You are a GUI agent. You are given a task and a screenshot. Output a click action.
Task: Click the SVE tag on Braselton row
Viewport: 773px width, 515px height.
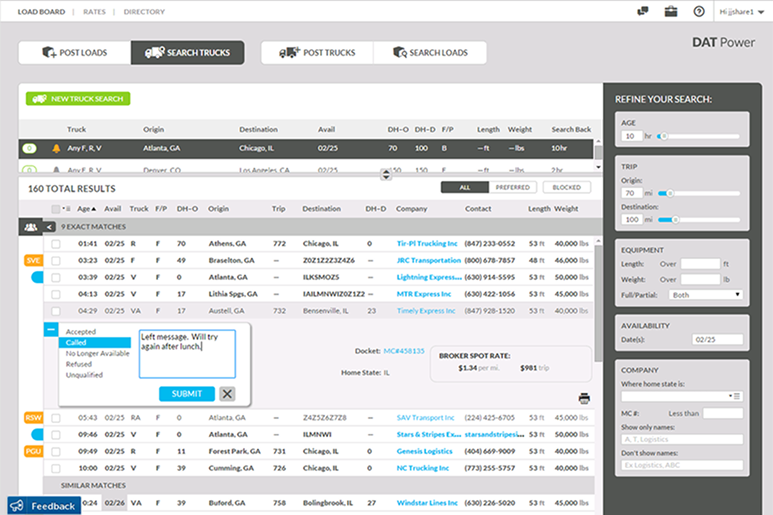pos(34,260)
